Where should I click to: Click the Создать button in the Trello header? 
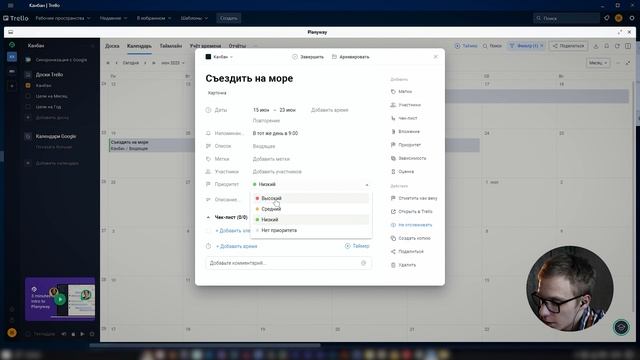pos(229,18)
